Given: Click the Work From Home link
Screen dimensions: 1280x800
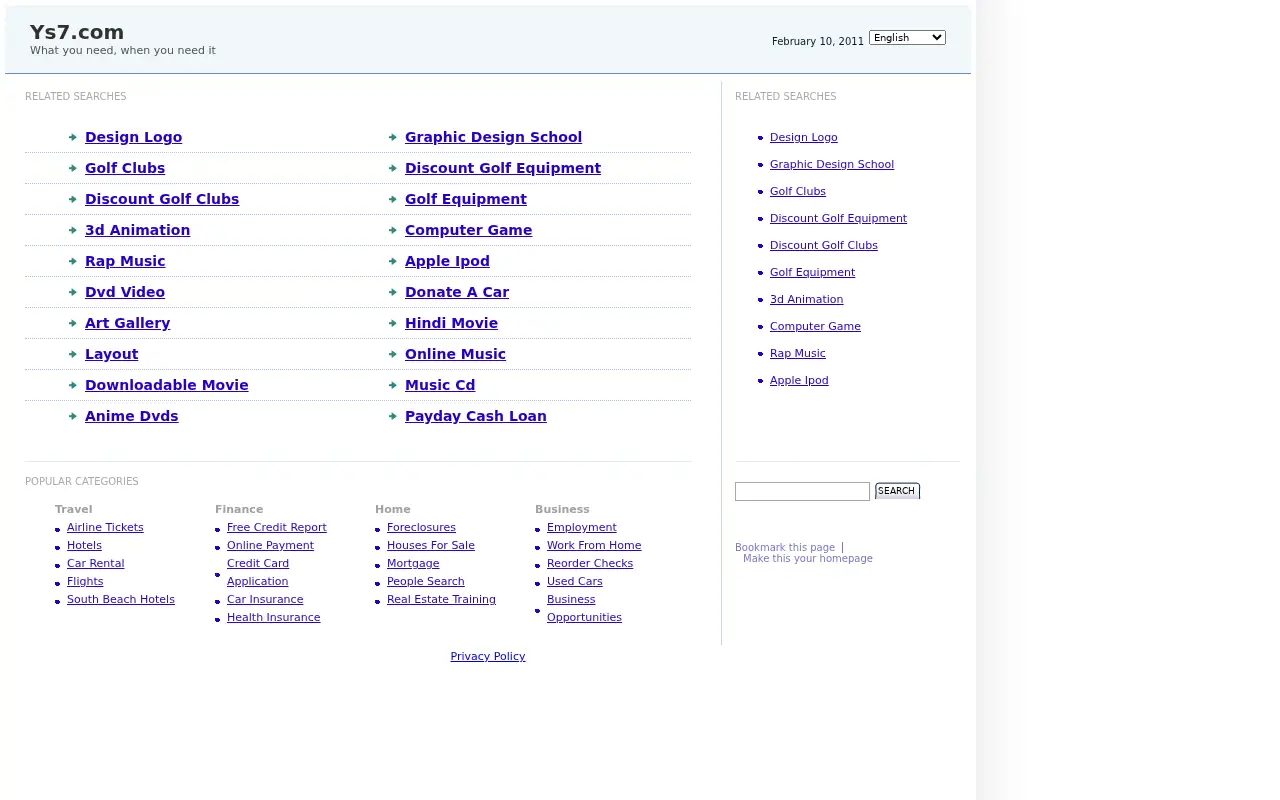Looking at the screenshot, I should tap(594, 545).
